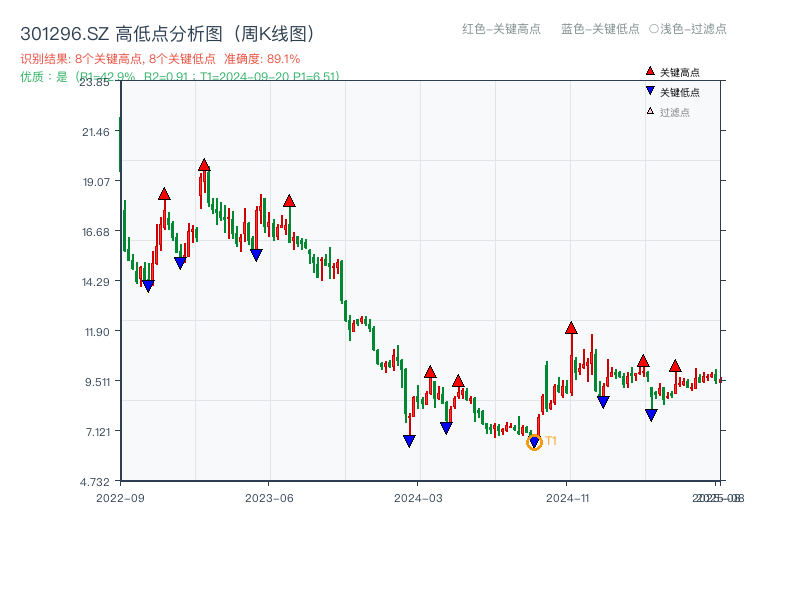Click the rightmost blue key-low triangle in 2025

pyautogui.click(x=651, y=413)
